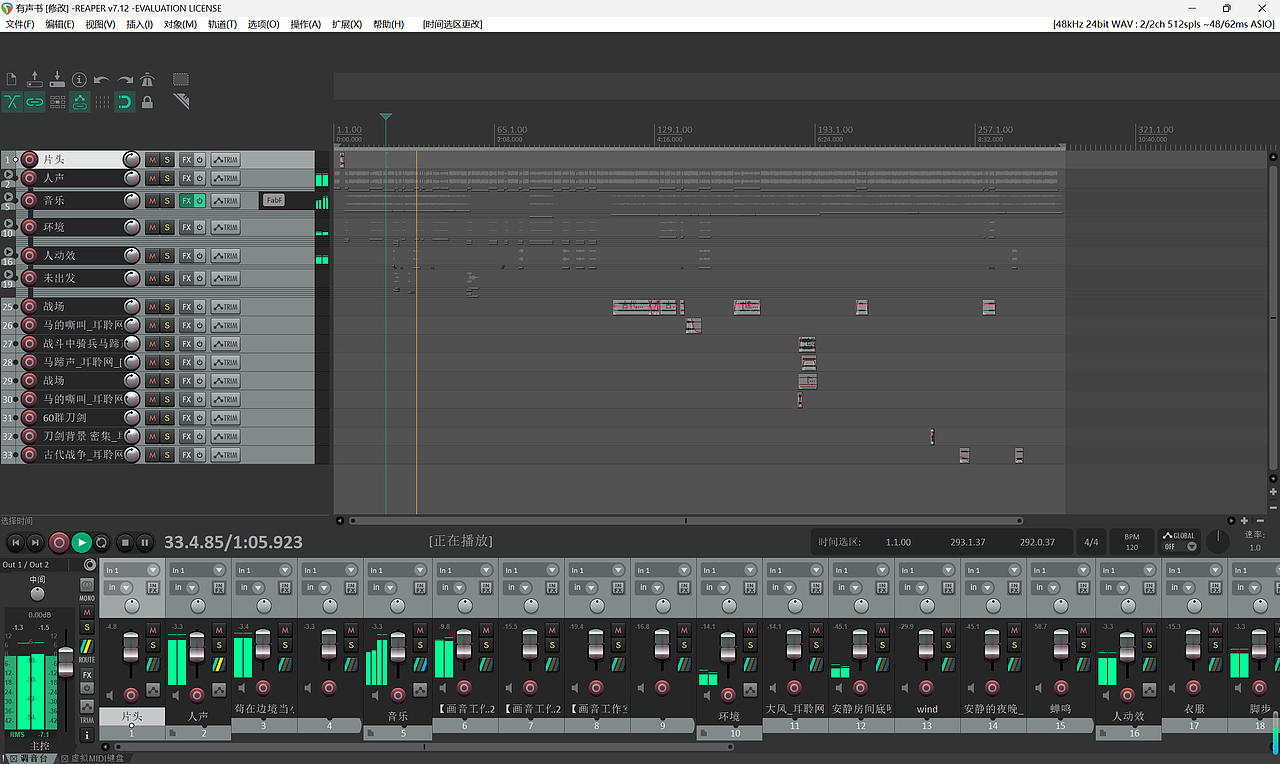The image size is (1280, 764).
Task: Pause playback with the transport pause button
Action: (x=145, y=543)
